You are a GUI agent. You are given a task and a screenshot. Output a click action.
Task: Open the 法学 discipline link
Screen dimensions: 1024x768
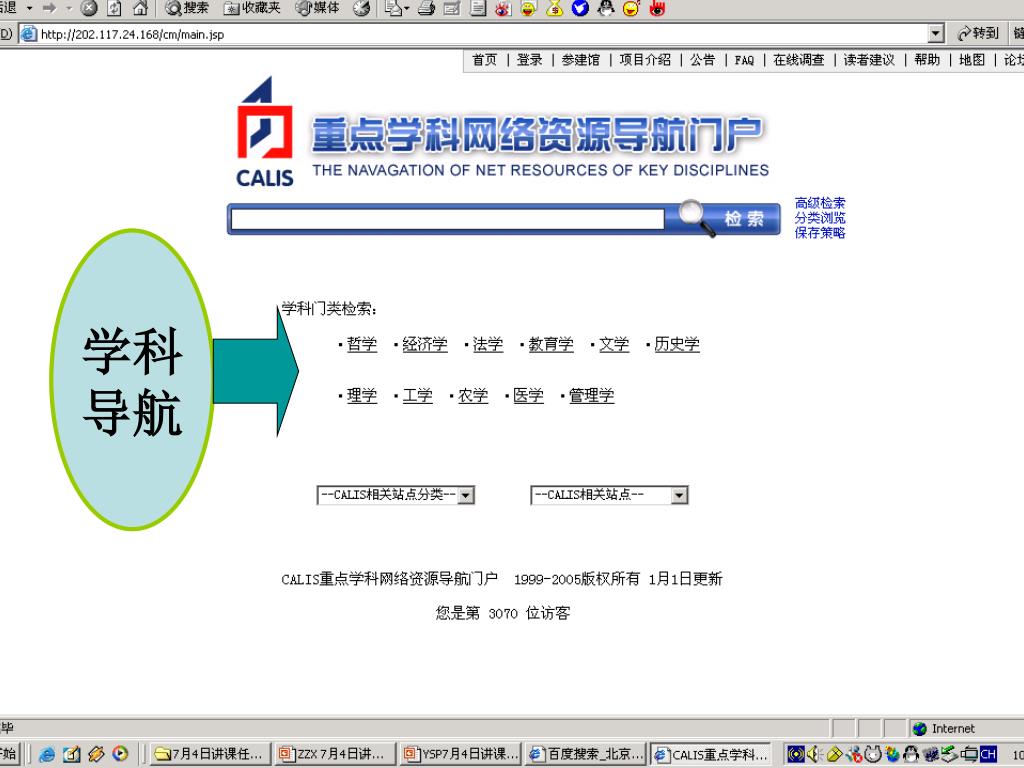point(488,344)
